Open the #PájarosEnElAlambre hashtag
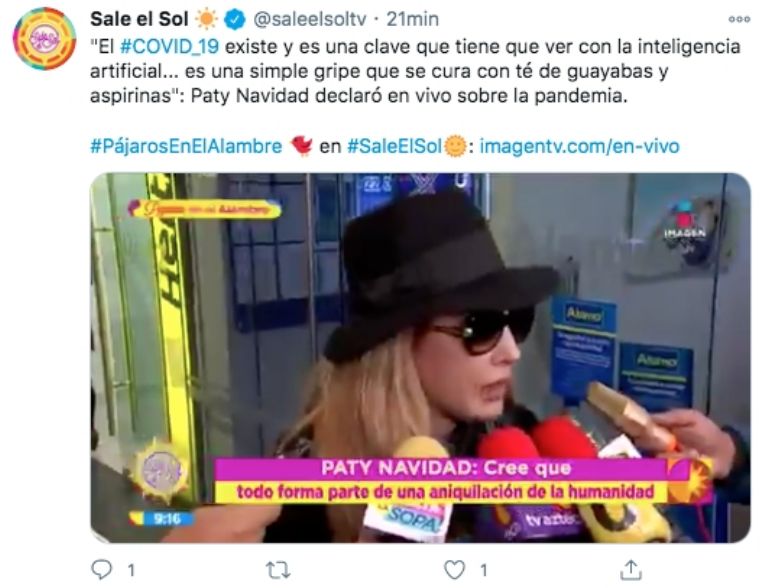This screenshot has height=588, width=768. (x=186, y=146)
